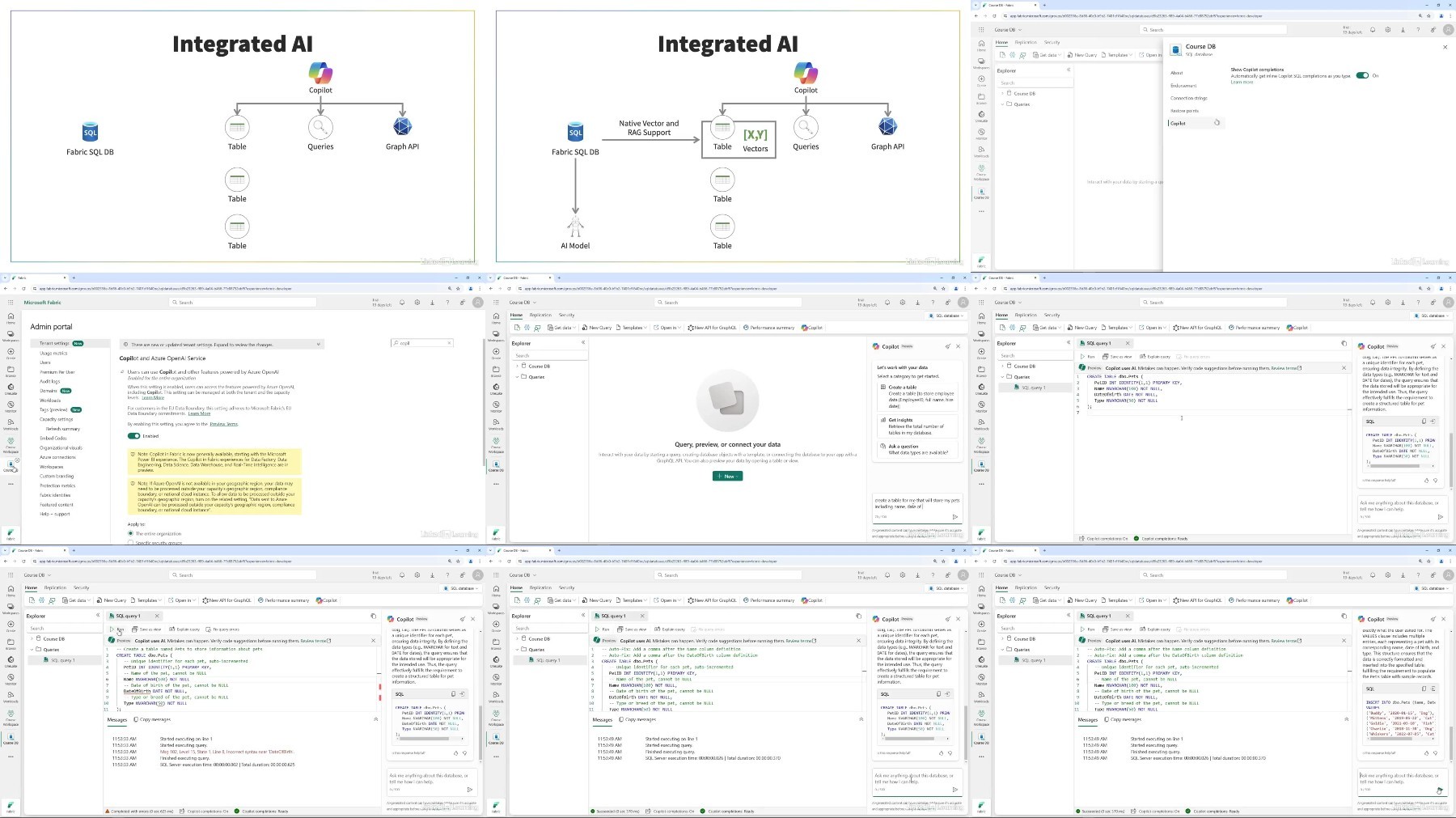Disable the Enabled toggle for Azure OpenAI Copilot

pos(133,436)
